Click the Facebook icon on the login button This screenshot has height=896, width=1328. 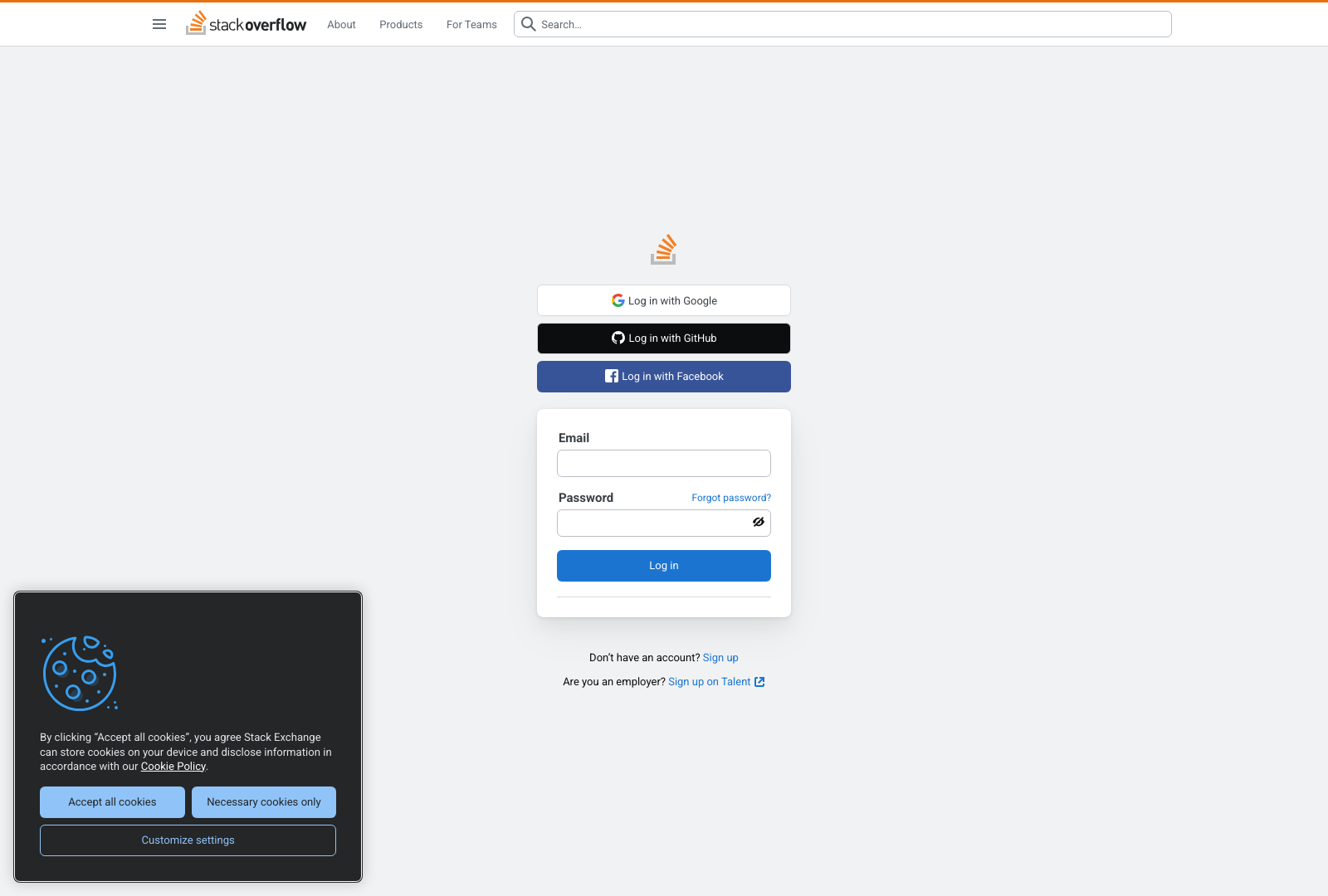tap(611, 376)
